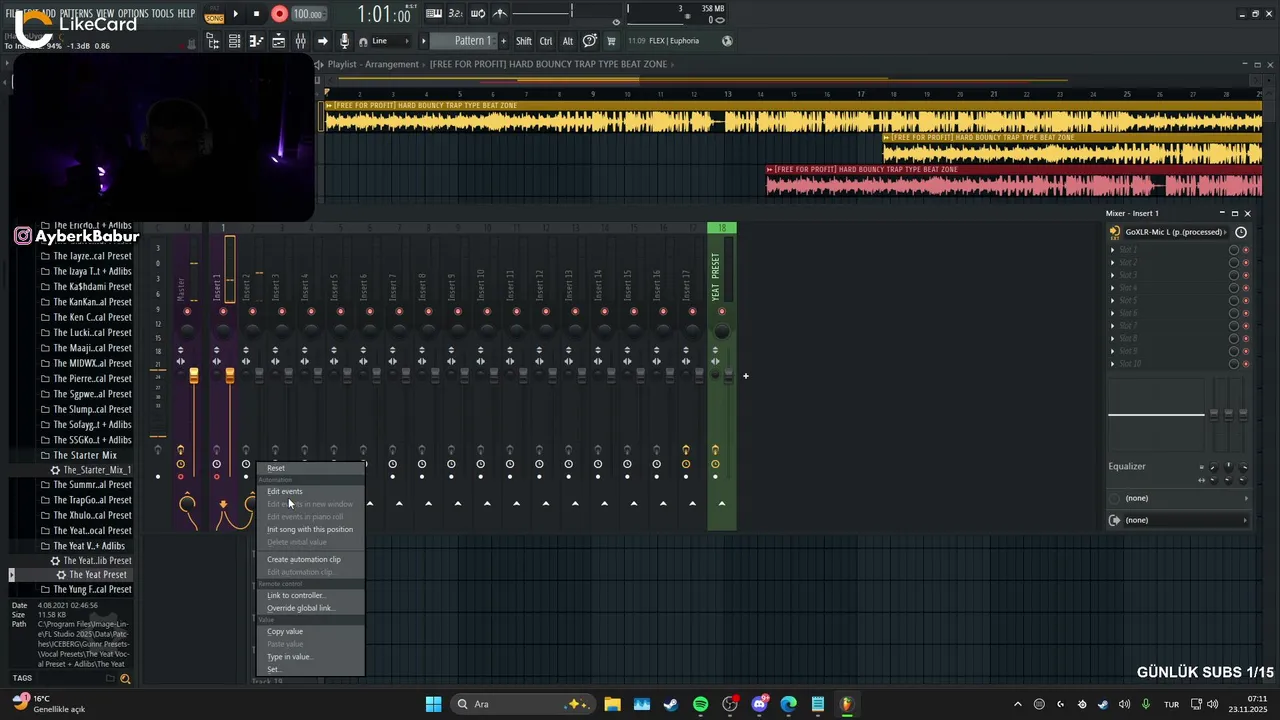Toggle mute LED on YEAT PRESET track
Viewport: 1280px width, 720px height.
(x=723, y=311)
